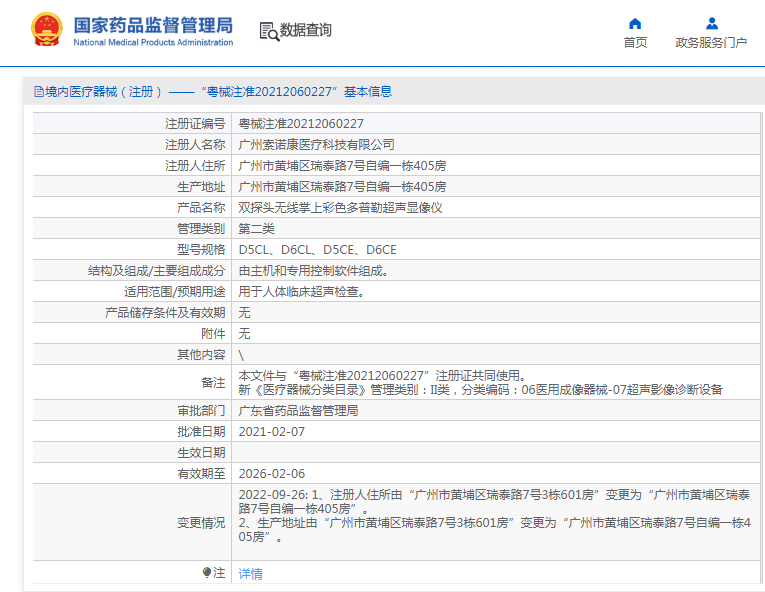The width and height of the screenshot is (765, 592).
Task: Click the document icon before 境内医疗器械
Action: (39, 91)
